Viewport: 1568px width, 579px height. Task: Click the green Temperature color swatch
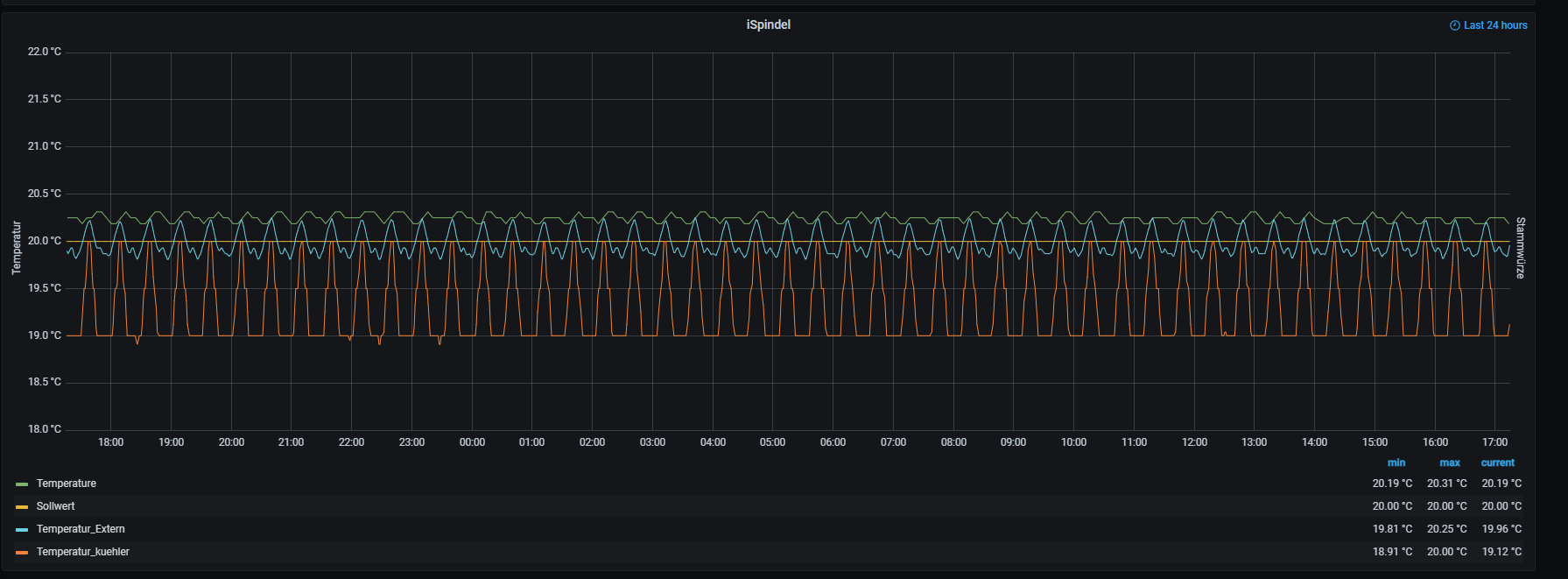click(22, 484)
